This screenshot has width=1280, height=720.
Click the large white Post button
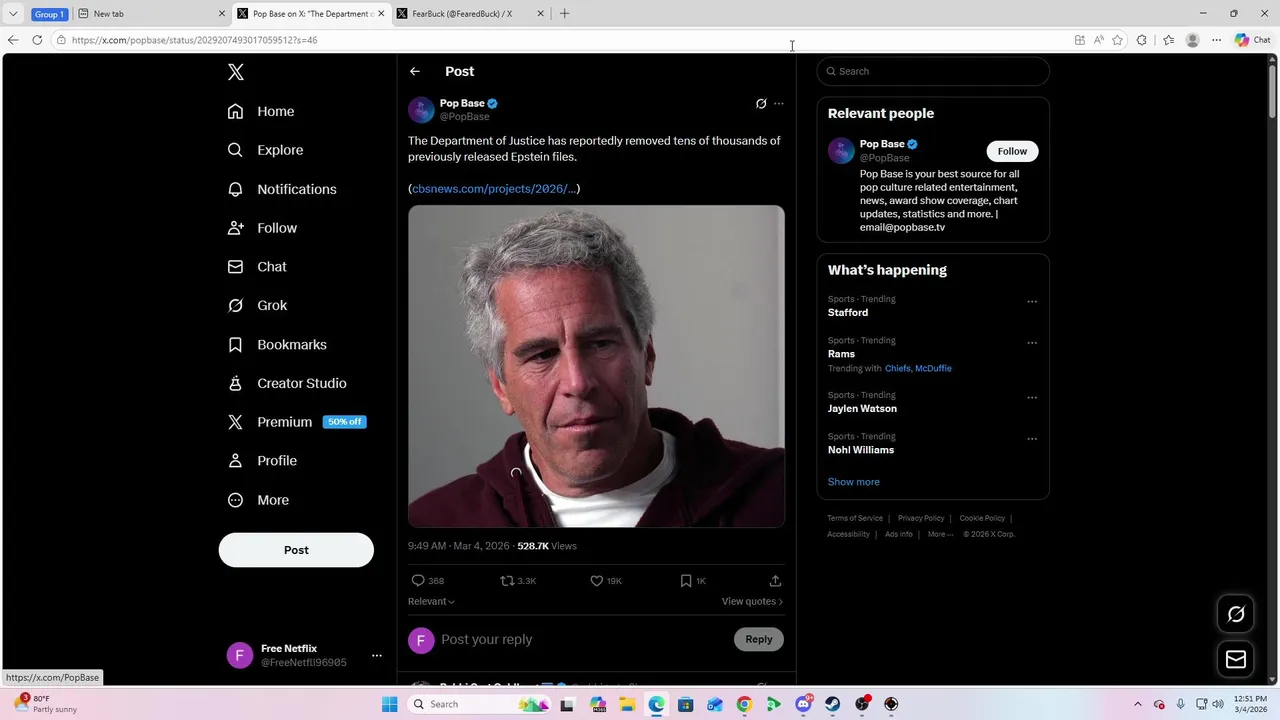(x=296, y=550)
